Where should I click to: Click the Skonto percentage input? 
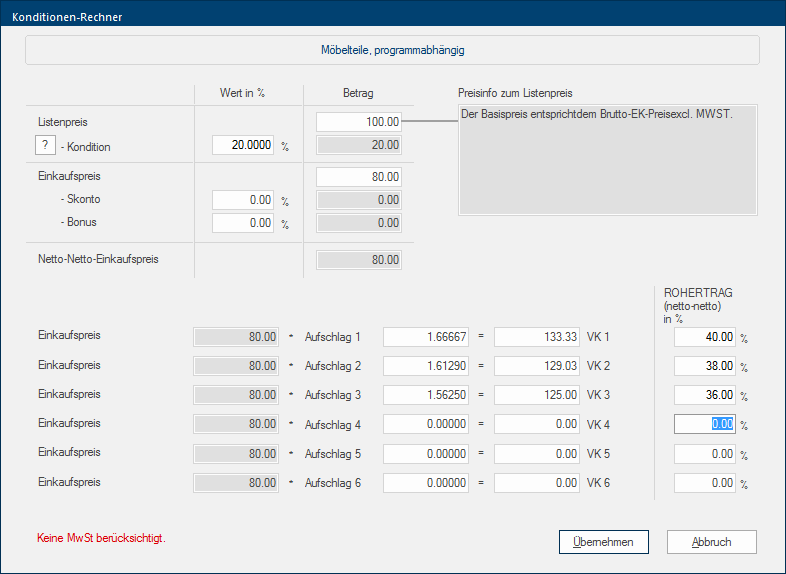(x=243, y=200)
